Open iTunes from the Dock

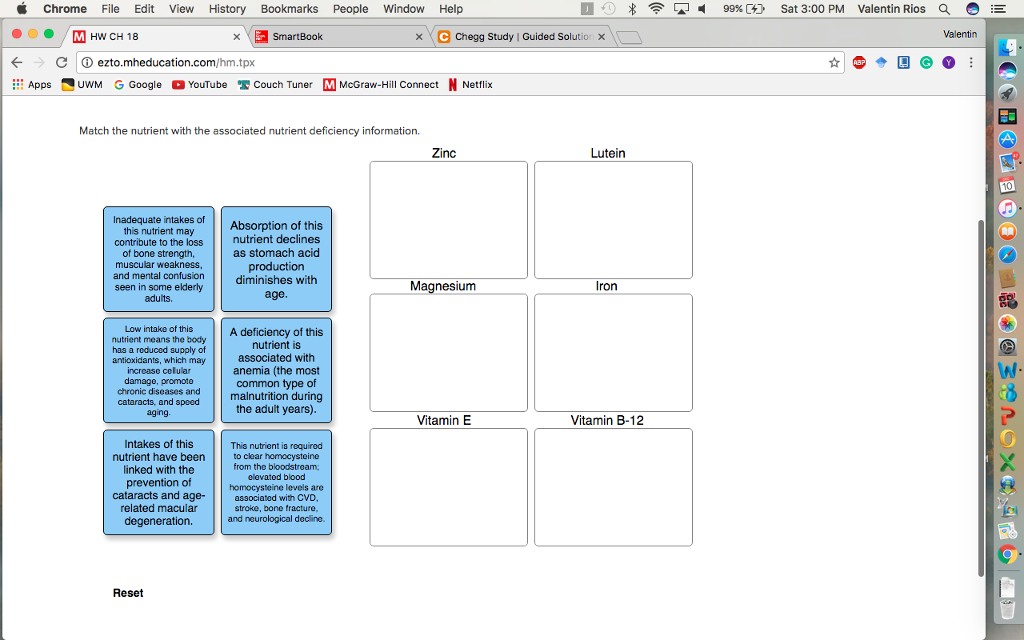[x=1007, y=208]
